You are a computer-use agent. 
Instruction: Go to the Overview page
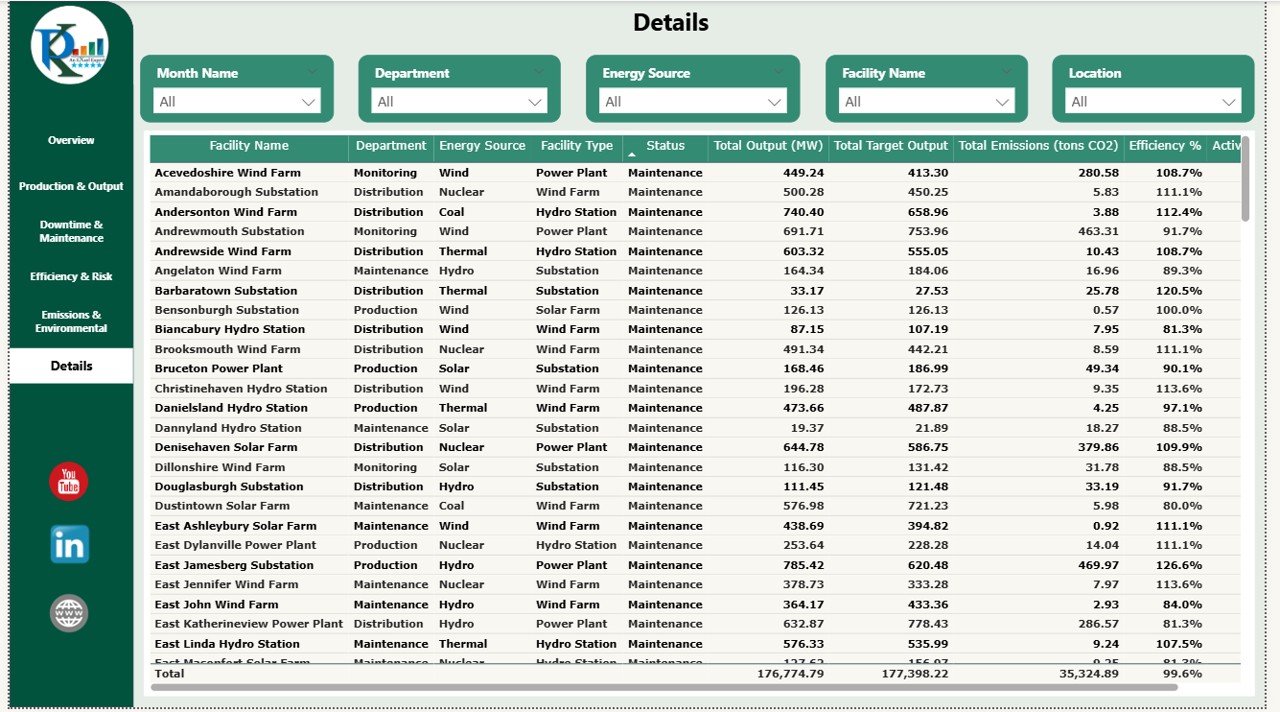tap(71, 140)
